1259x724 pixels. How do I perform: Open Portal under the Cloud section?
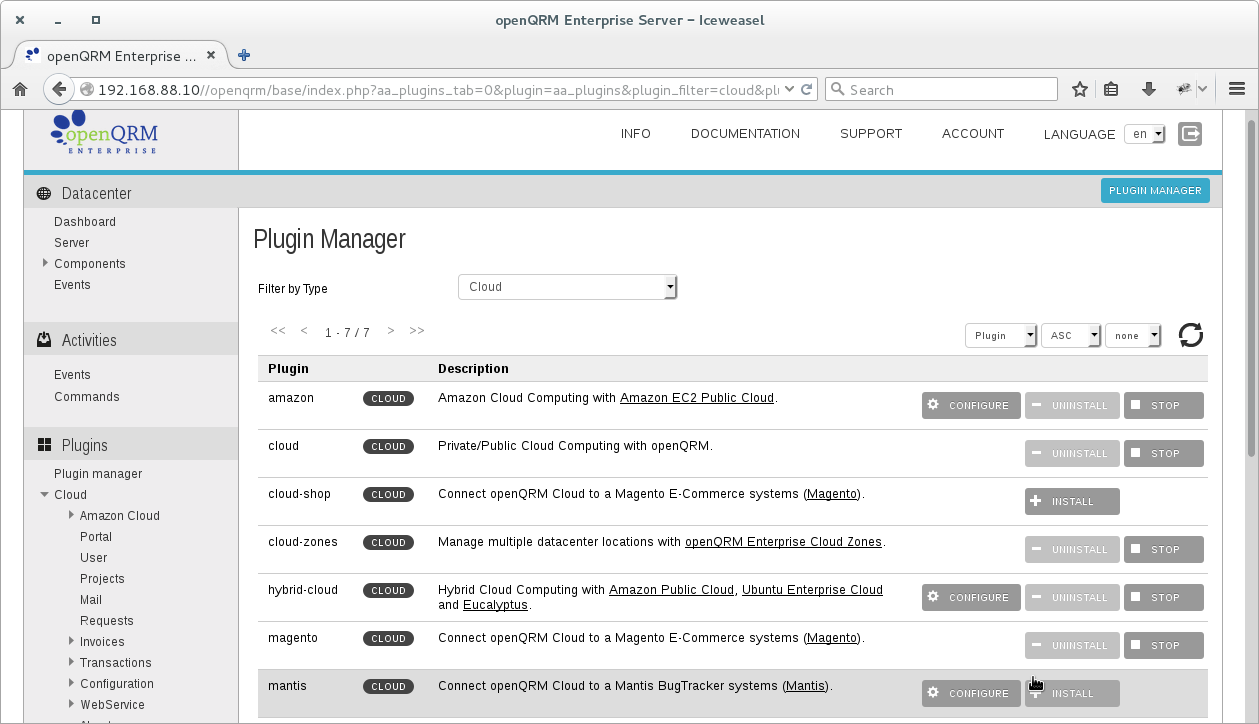coord(96,537)
